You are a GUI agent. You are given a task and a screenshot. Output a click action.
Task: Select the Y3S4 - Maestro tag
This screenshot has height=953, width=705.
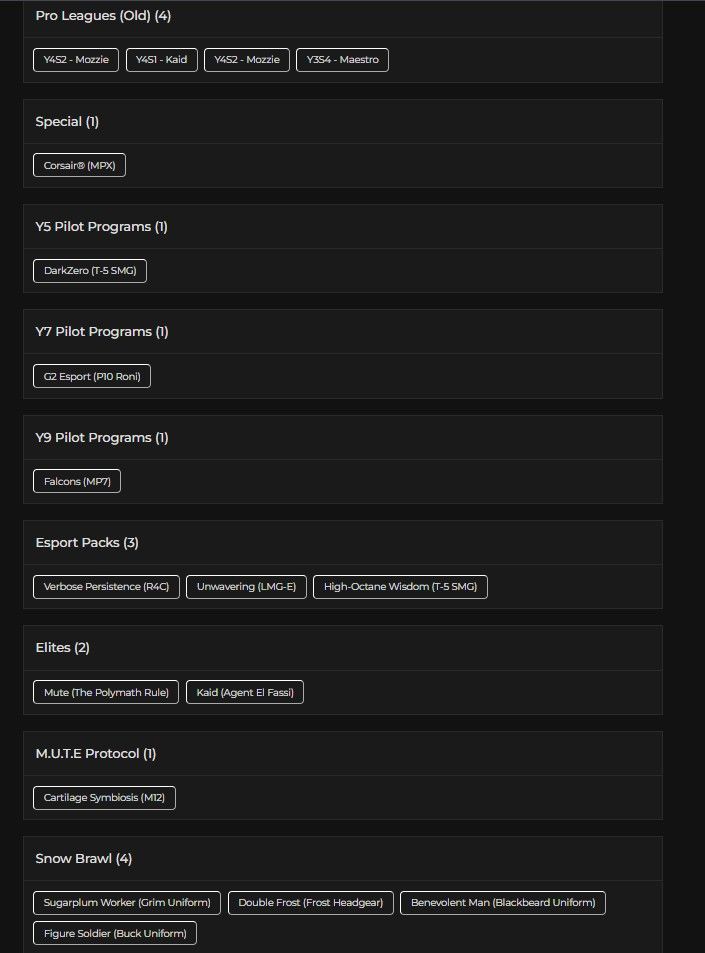[x=342, y=60]
